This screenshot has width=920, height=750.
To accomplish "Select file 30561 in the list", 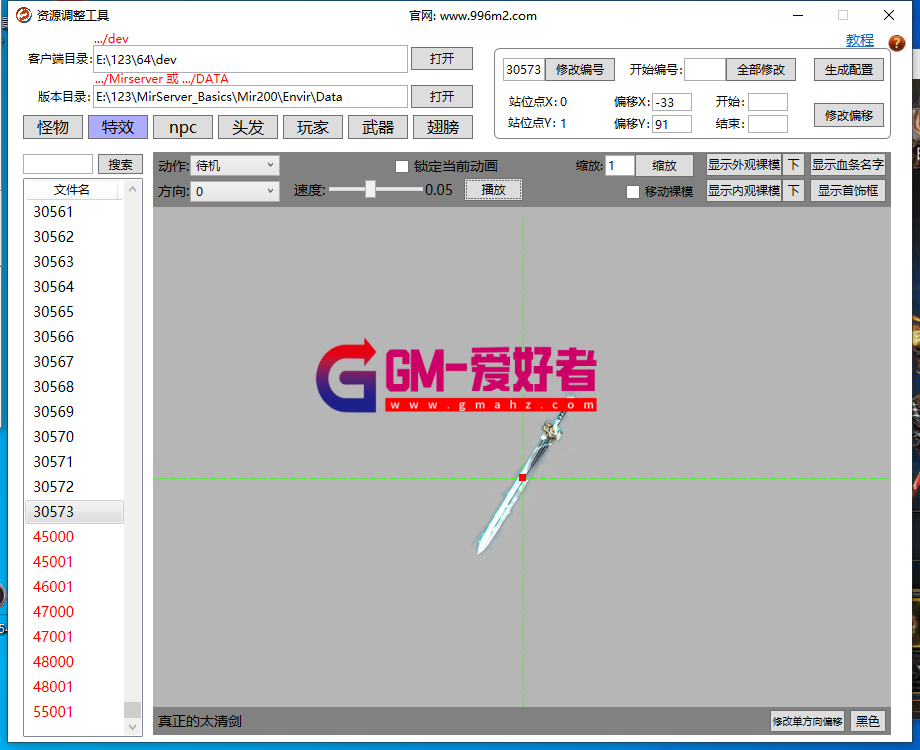I will click(x=74, y=212).
